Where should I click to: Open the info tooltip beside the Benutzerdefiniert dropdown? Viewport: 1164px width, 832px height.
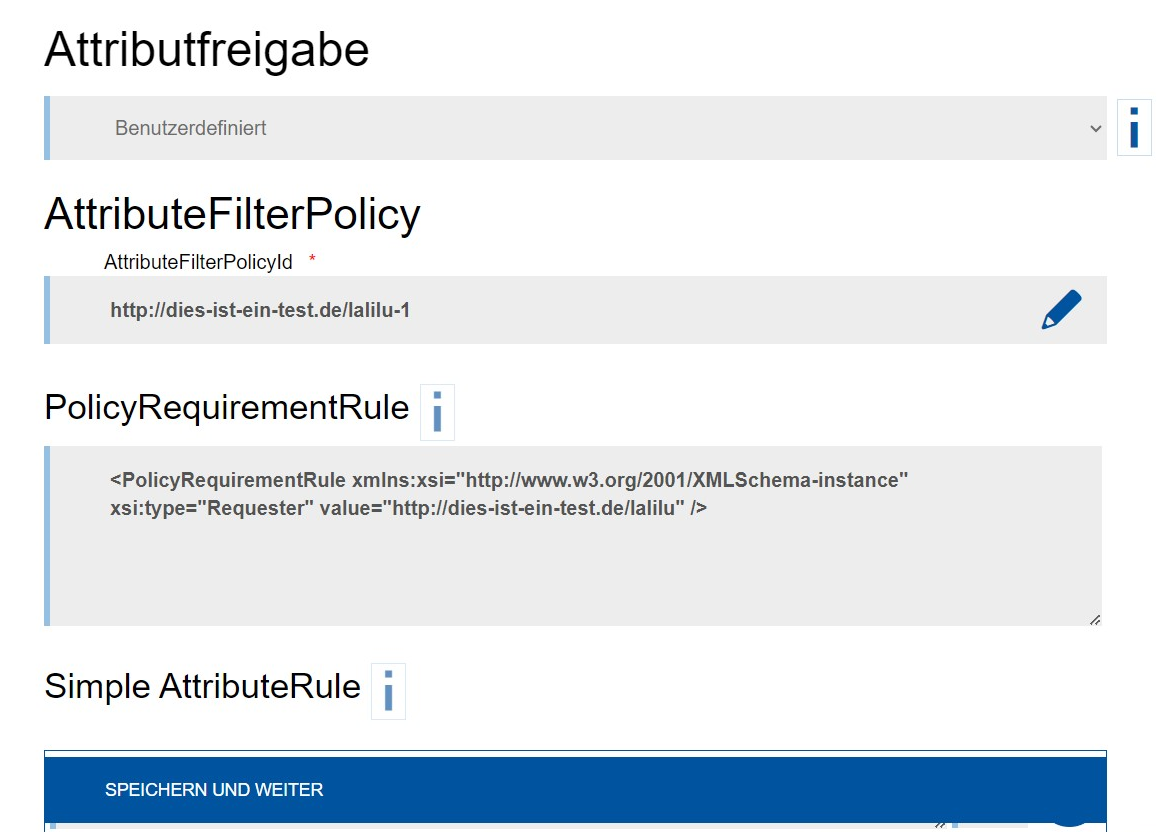click(x=1133, y=127)
